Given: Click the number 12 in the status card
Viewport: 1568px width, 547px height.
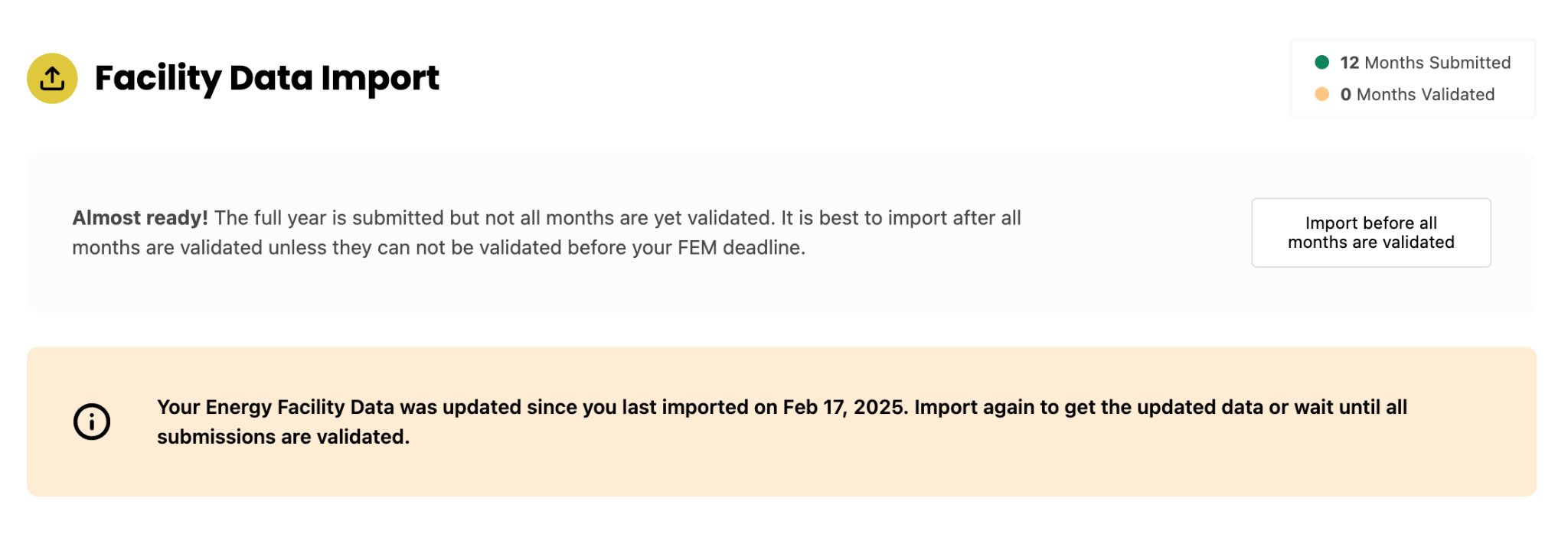Looking at the screenshot, I should [1349, 63].
